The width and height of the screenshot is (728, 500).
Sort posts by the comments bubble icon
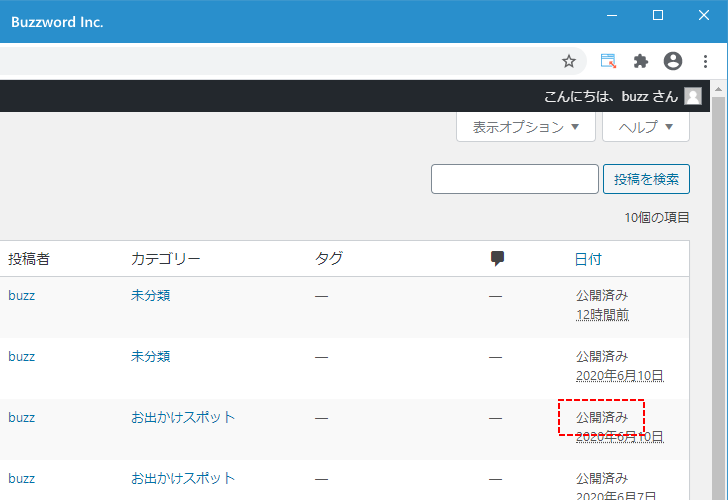point(497,259)
